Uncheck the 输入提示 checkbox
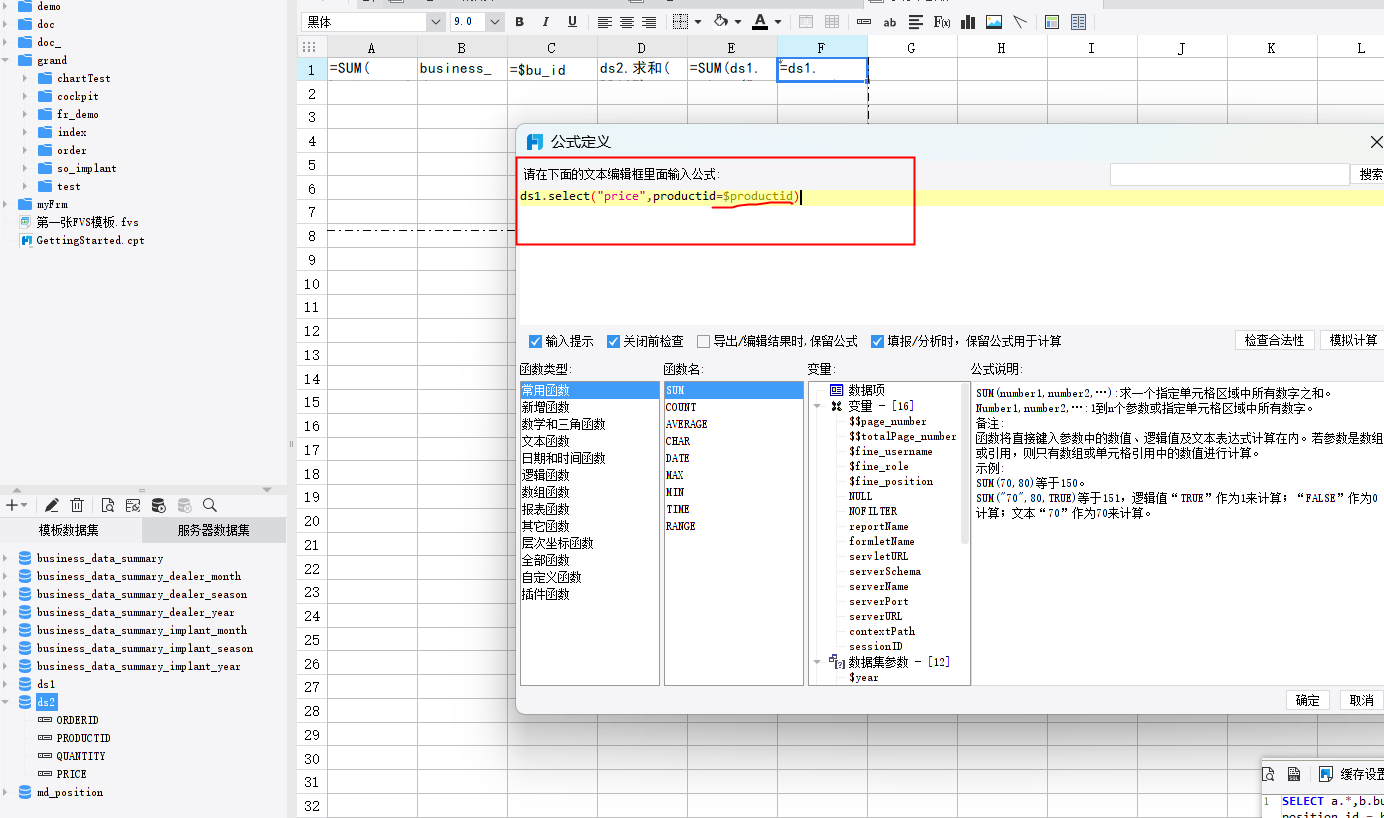The height and width of the screenshot is (818, 1384). (x=535, y=341)
